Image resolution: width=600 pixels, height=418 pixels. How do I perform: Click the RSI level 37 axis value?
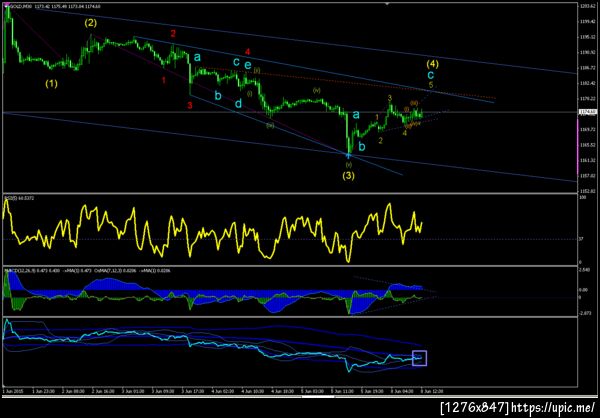coord(582,239)
